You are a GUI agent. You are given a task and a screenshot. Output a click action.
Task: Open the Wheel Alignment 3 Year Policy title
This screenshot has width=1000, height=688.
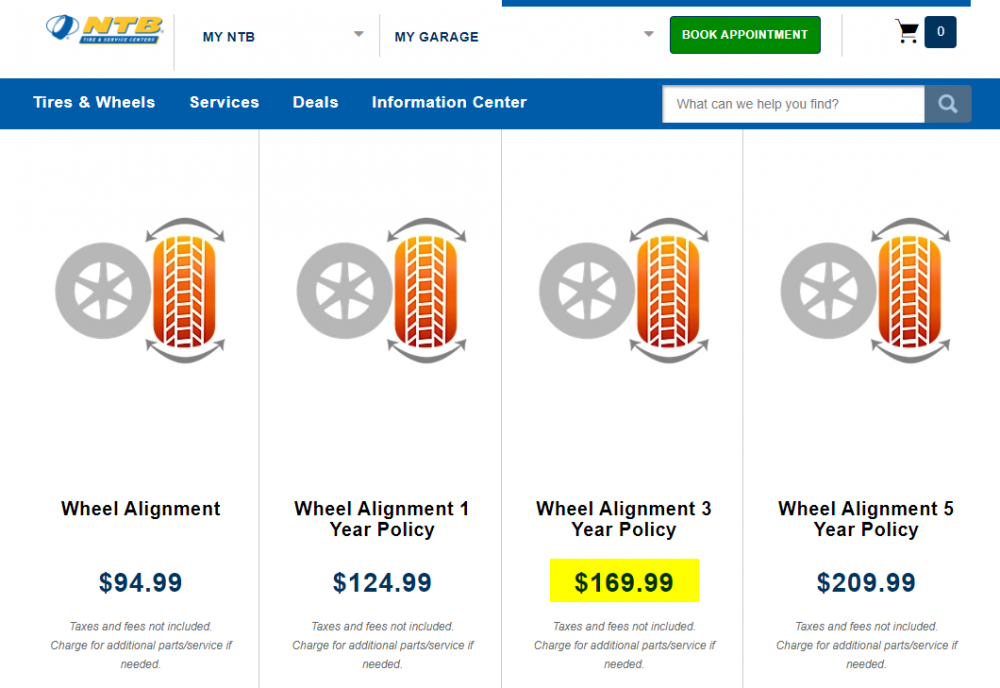(624, 519)
